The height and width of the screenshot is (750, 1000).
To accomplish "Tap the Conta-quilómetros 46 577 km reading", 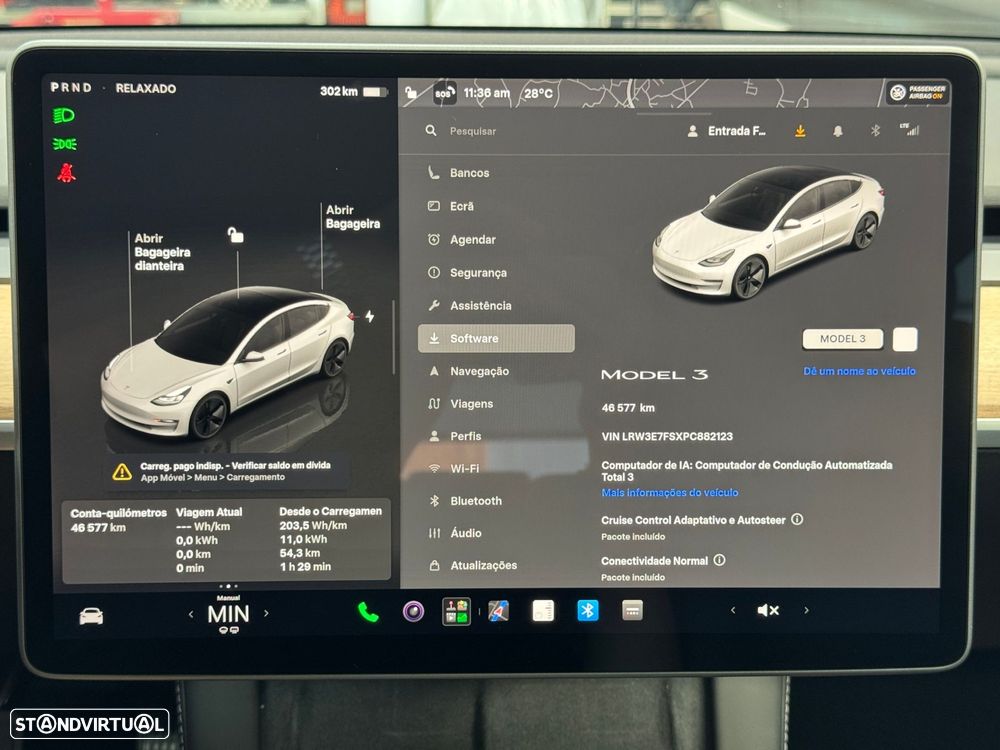I will click(x=118, y=520).
